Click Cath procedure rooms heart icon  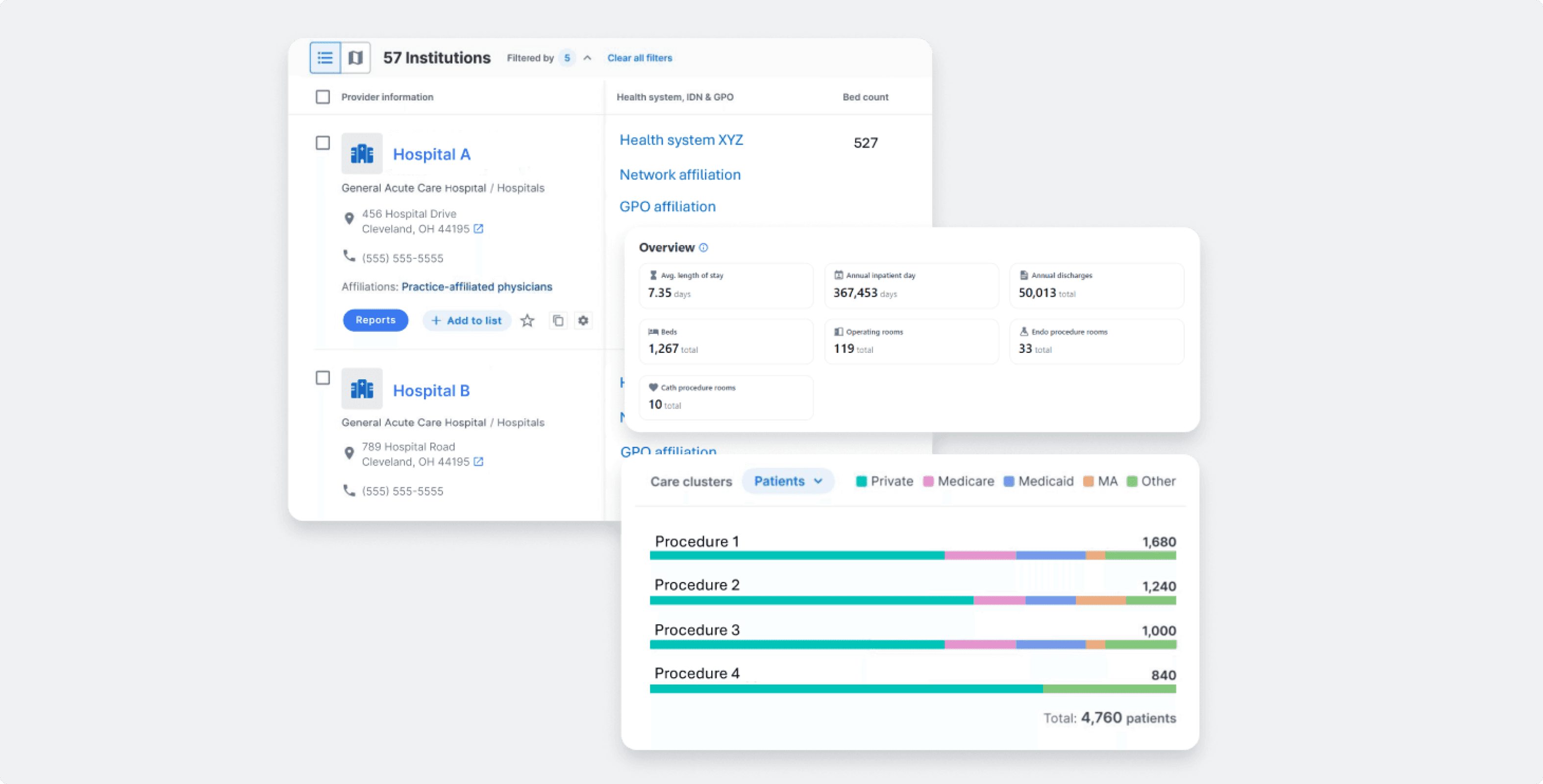[x=653, y=388]
